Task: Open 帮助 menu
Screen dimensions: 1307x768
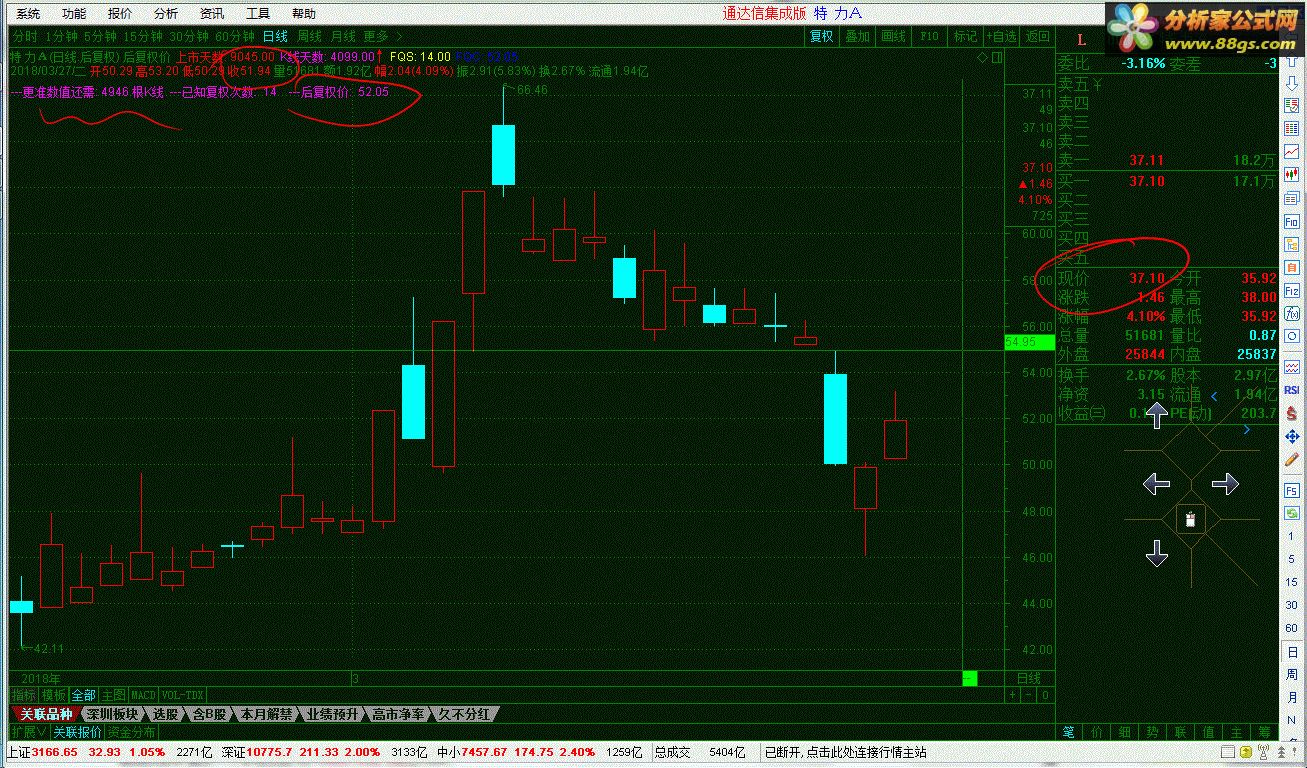Action: point(304,14)
